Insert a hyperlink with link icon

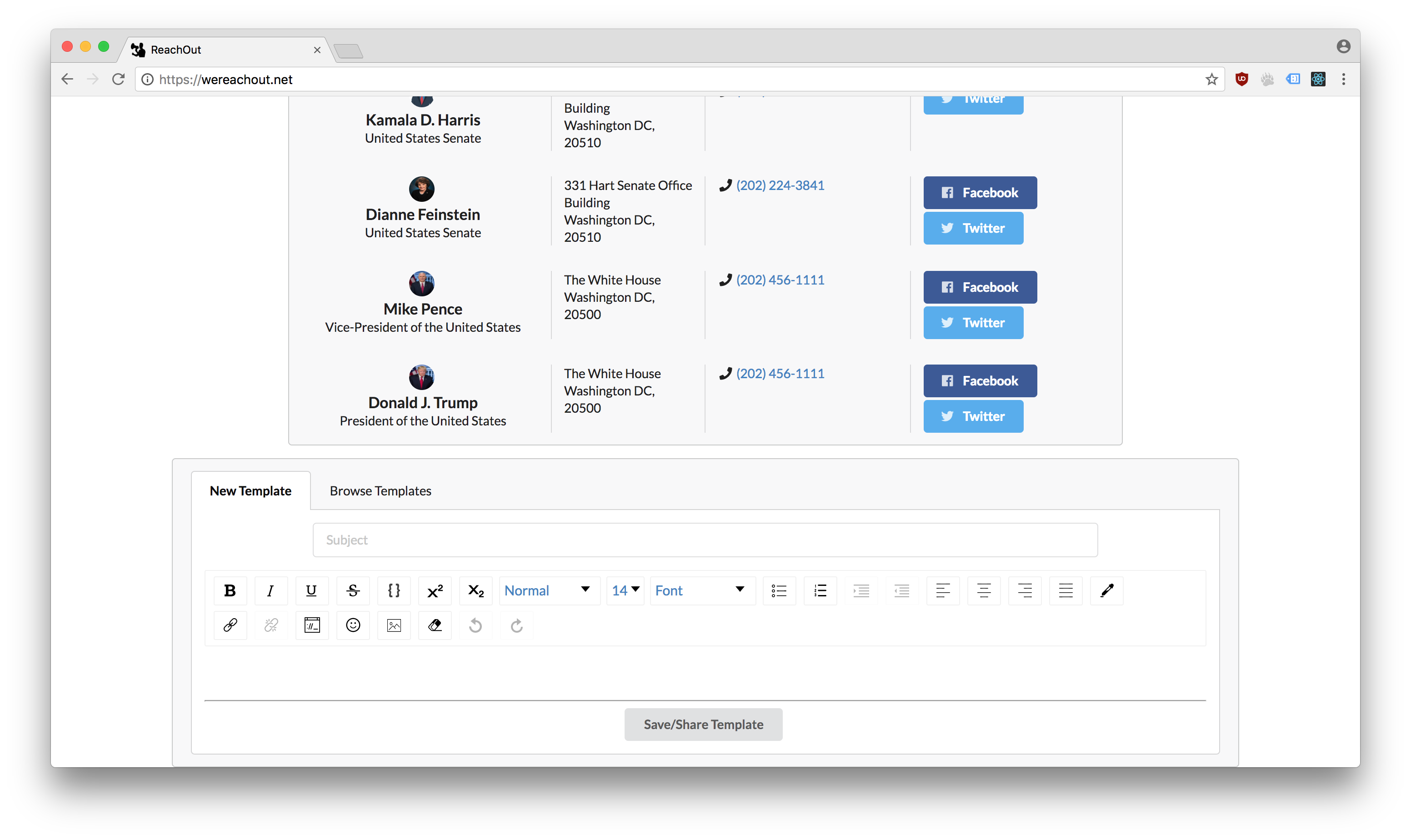(x=230, y=625)
